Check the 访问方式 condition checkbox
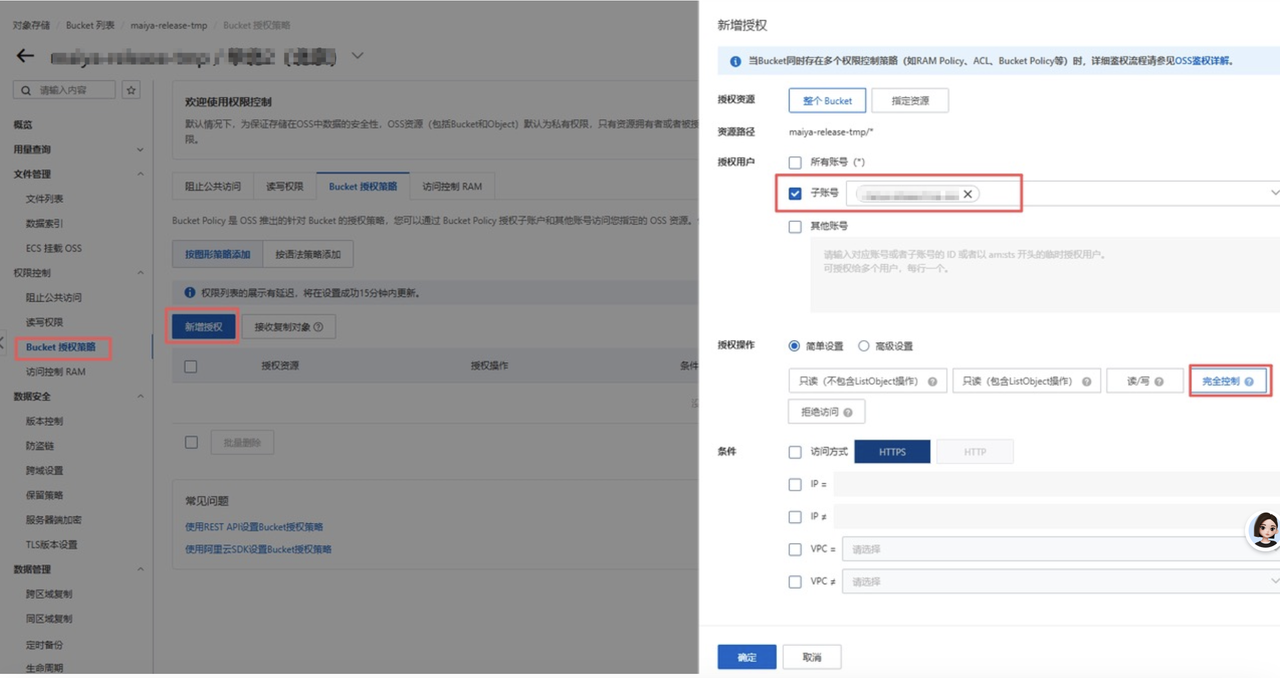 tap(795, 452)
